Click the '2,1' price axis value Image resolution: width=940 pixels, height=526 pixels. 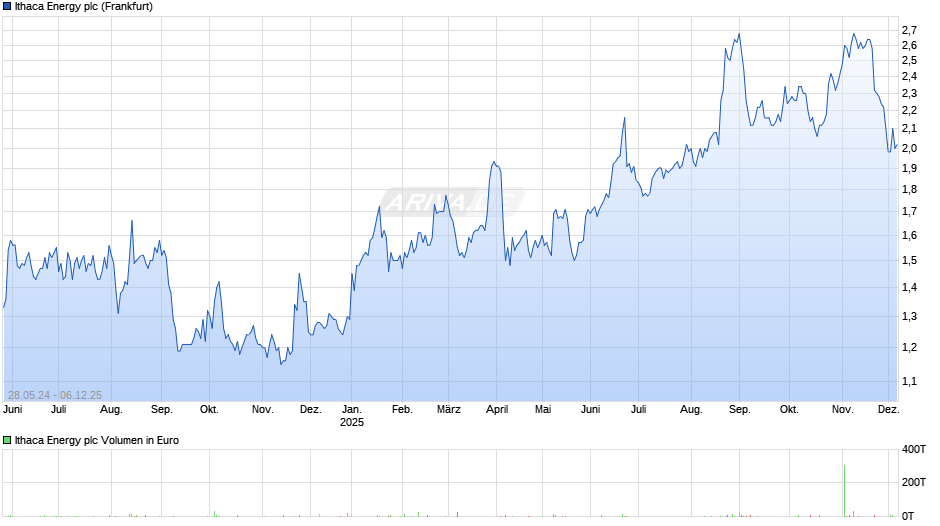(909, 128)
